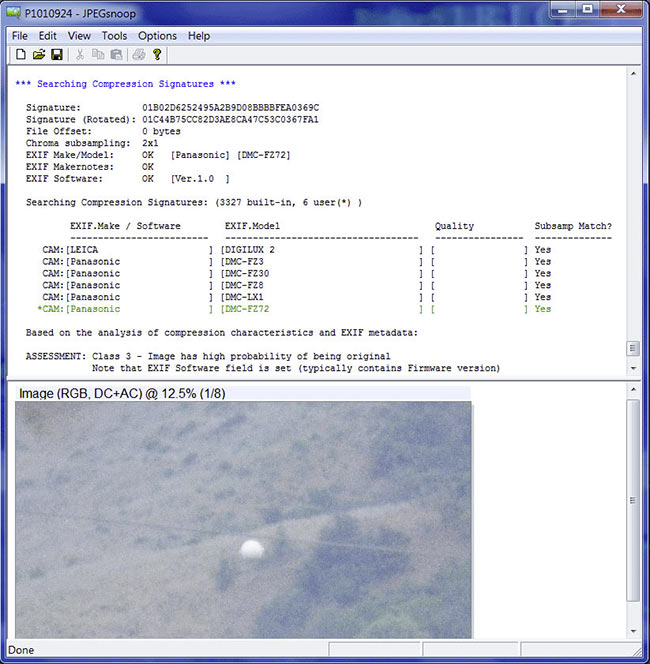Click the 'EXIF.Model' column header
The image size is (650, 664).
(x=252, y=226)
